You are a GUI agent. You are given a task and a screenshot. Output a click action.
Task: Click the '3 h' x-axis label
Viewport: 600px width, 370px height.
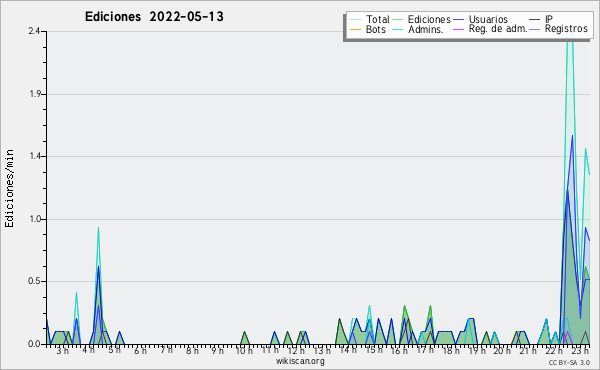pyautogui.click(x=62, y=351)
